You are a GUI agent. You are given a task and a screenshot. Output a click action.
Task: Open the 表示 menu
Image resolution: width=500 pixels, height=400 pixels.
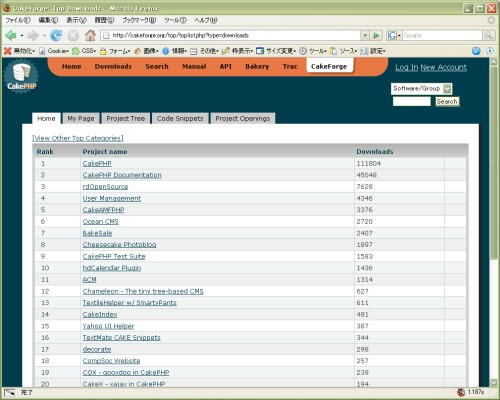[77, 20]
